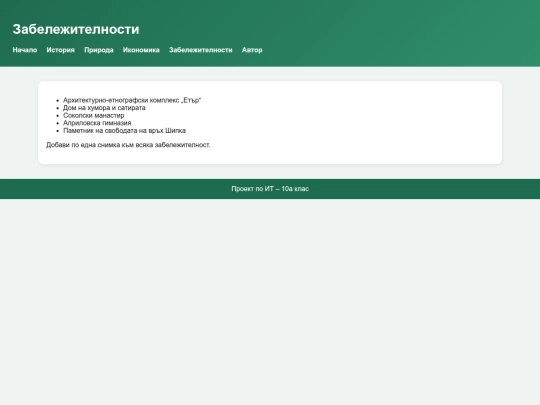Click the paragraph Добави по една снимка
This screenshot has height=405, width=540.
pyautogui.click(x=128, y=145)
